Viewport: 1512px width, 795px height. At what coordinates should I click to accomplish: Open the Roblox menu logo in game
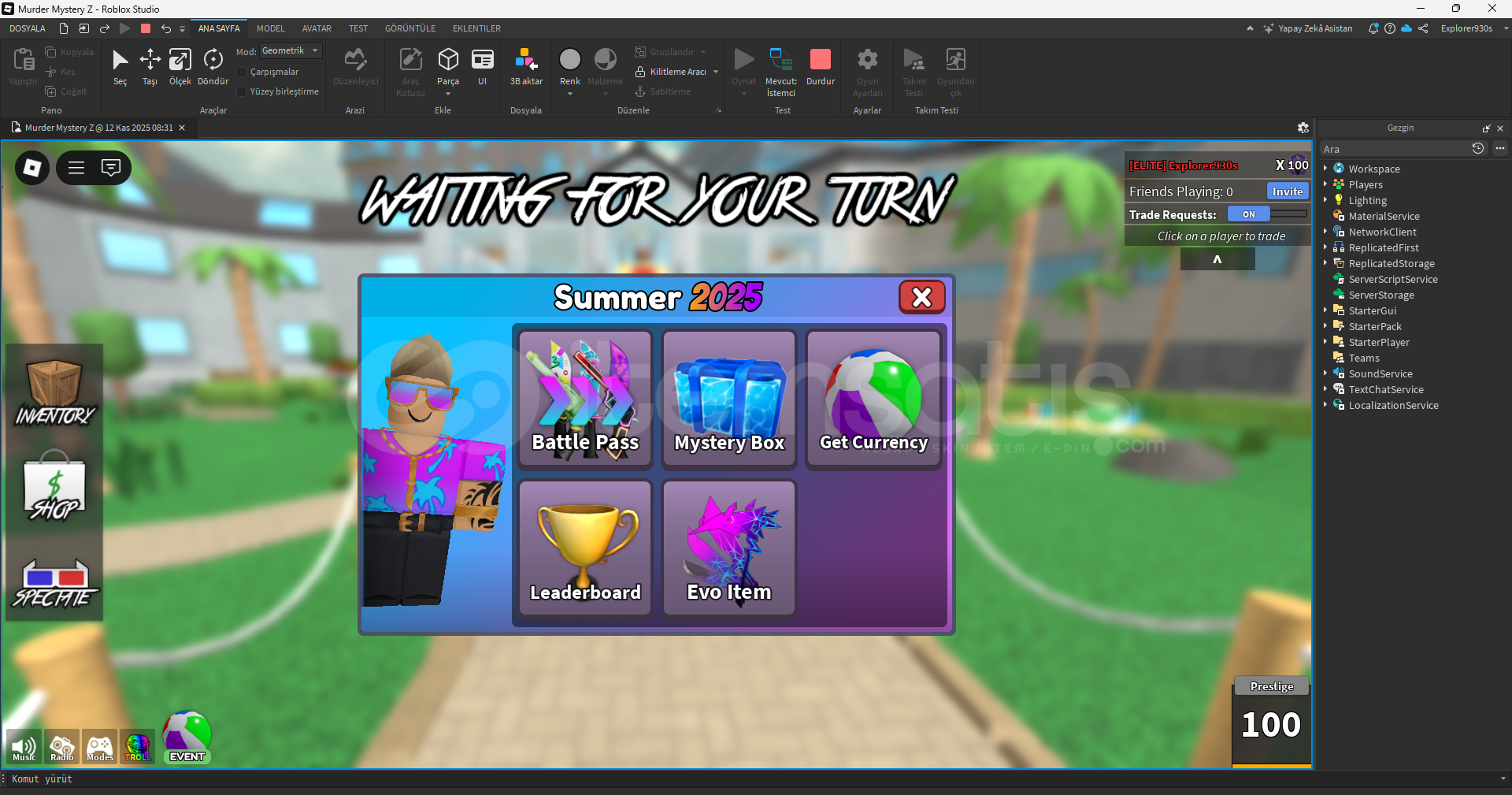[32, 168]
